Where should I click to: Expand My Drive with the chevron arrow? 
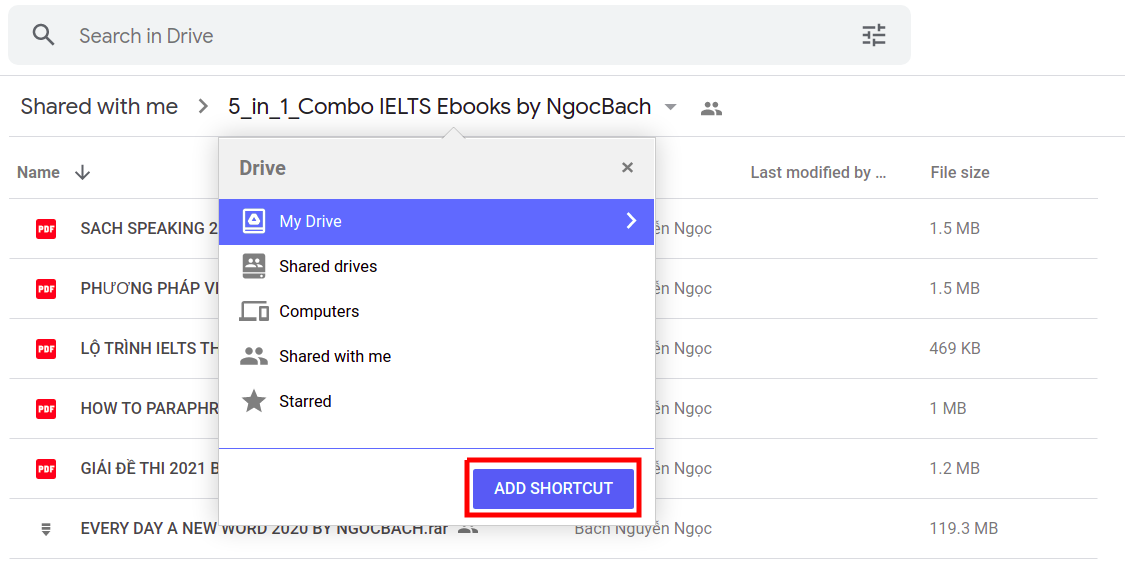631,220
